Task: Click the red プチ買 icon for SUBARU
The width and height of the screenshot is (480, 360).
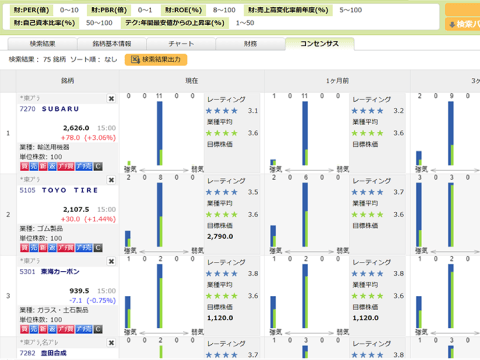Action: click(66, 166)
